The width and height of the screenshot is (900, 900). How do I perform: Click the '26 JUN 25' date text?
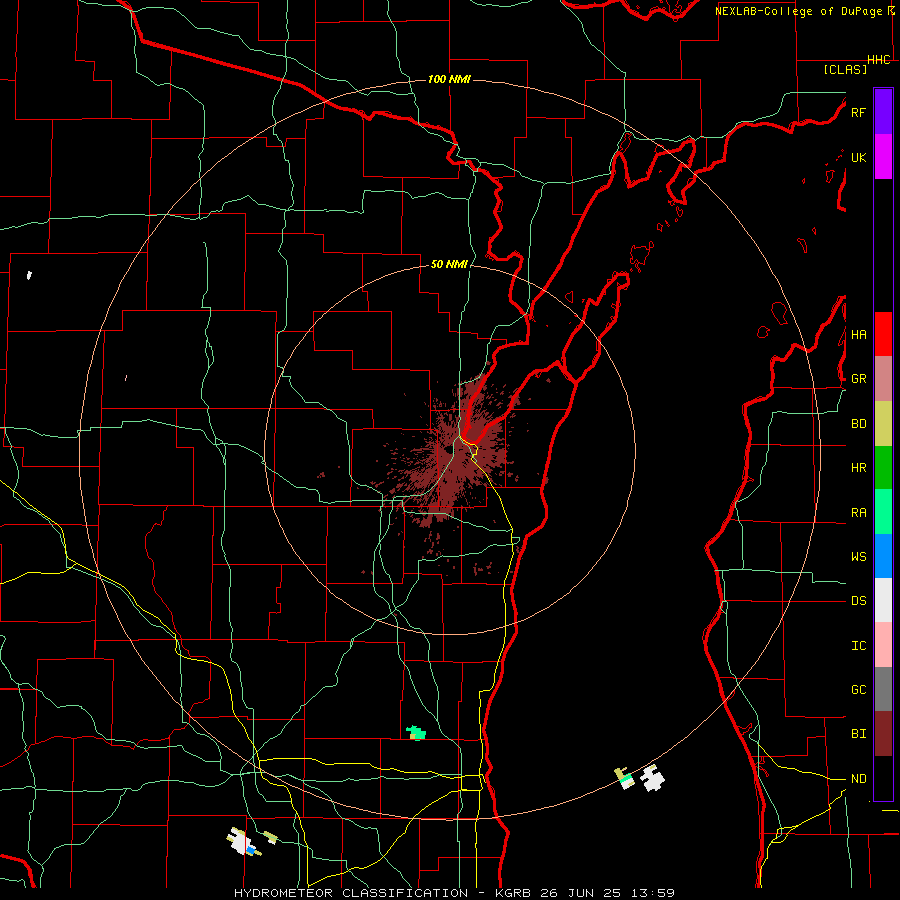tap(581, 893)
